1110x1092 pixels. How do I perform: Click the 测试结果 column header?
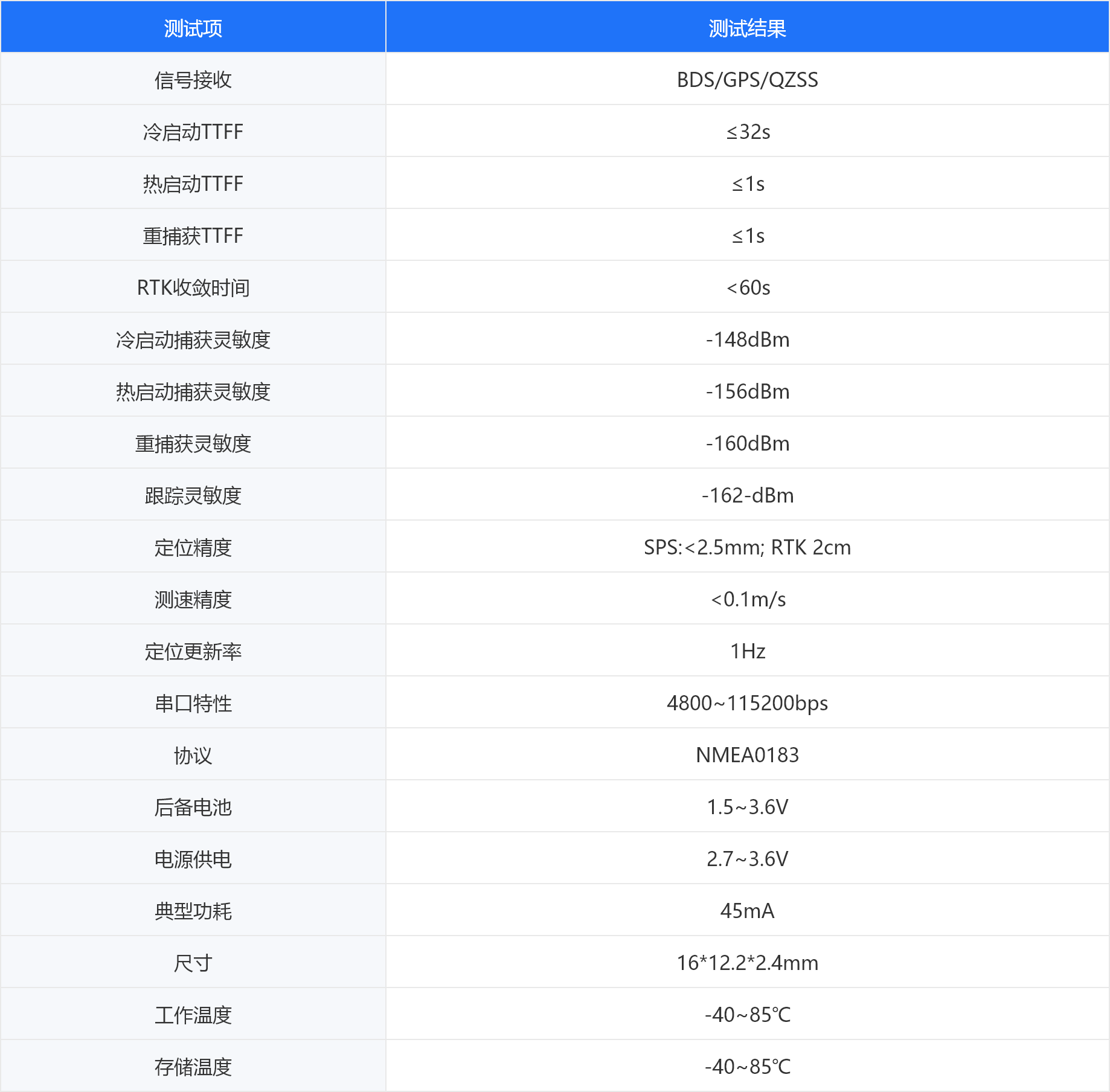tap(747, 28)
